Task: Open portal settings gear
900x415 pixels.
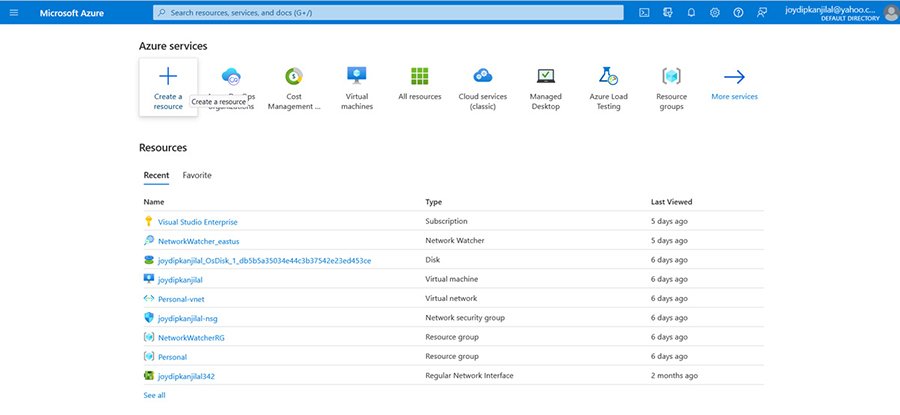Action: [x=714, y=13]
